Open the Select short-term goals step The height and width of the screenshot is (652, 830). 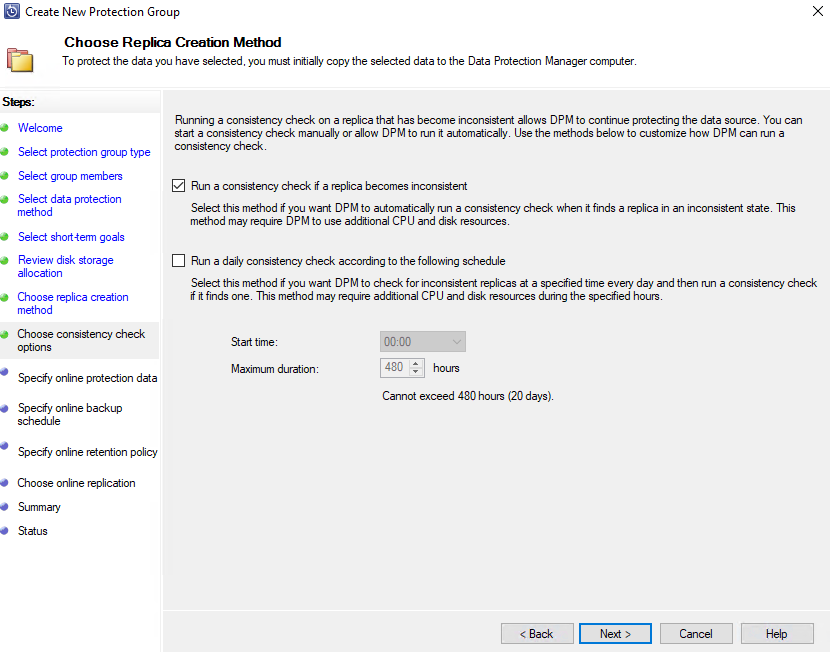pyautogui.click(x=71, y=237)
